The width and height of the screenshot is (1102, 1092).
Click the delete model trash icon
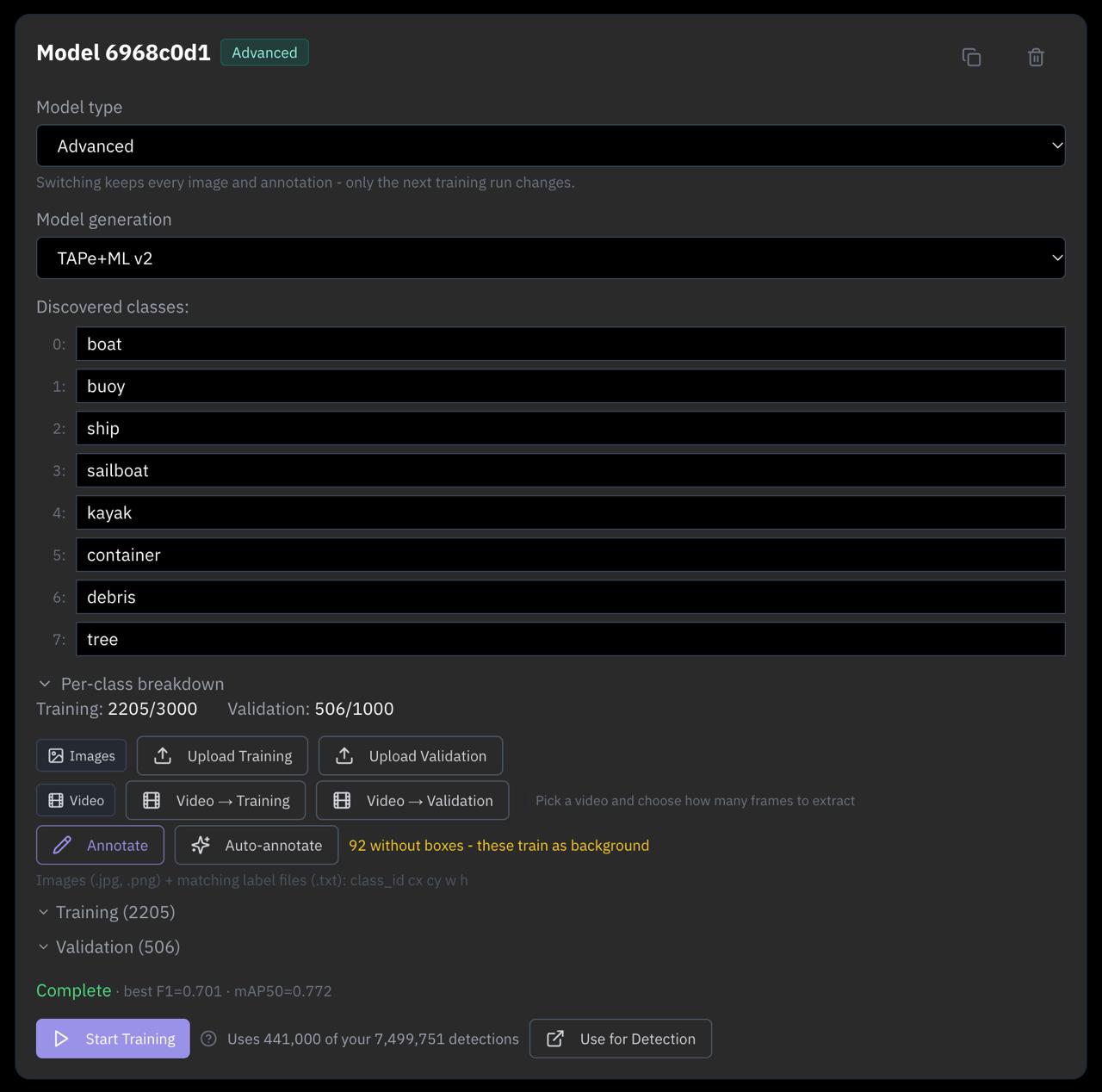[x=1036, y=57]
